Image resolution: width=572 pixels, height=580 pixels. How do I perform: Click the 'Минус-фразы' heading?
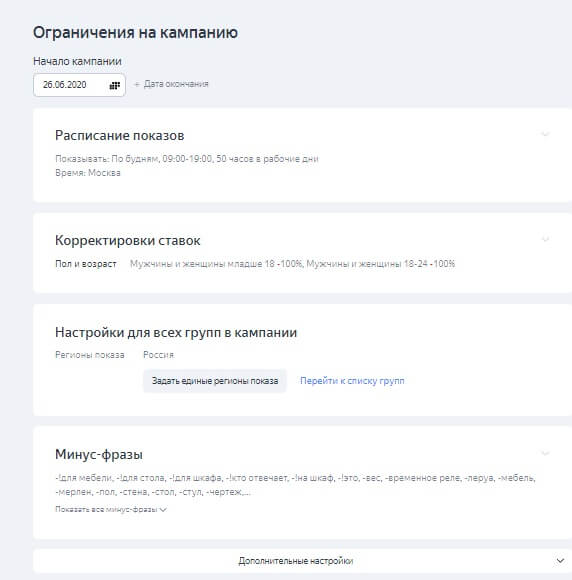(x=99, y=454)
